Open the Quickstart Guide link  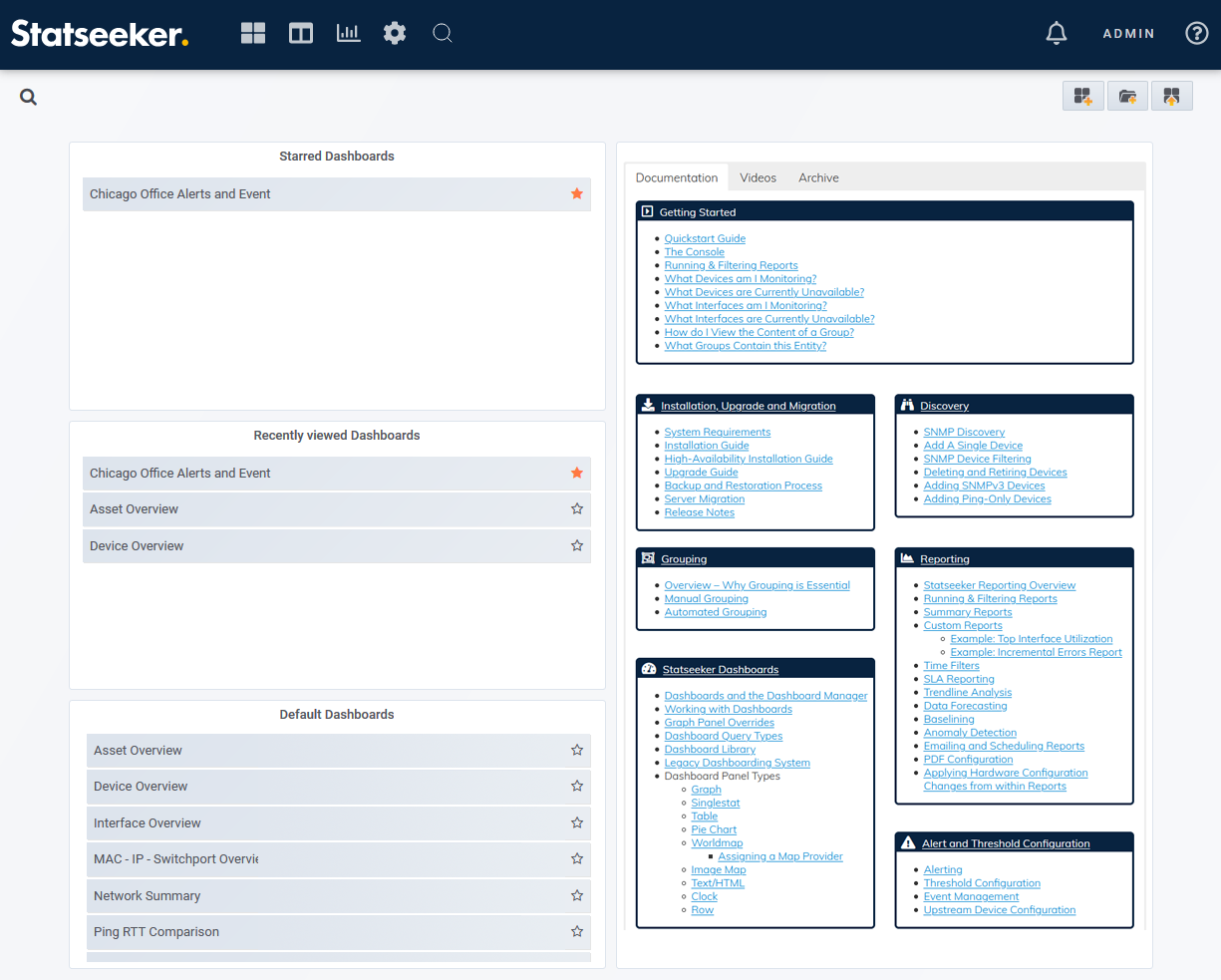point(705,239)
